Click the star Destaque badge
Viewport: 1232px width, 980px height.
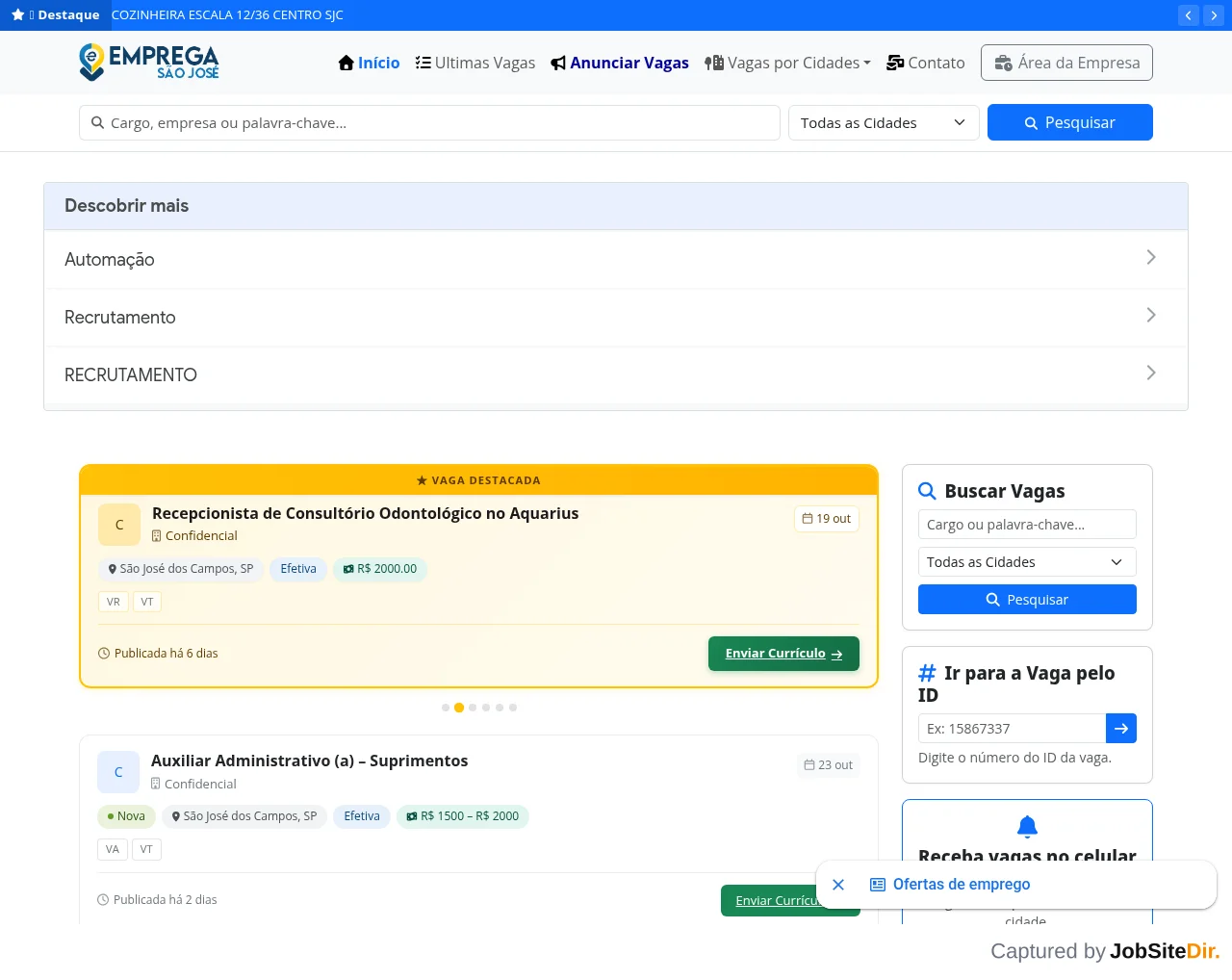tap(56, 15)
